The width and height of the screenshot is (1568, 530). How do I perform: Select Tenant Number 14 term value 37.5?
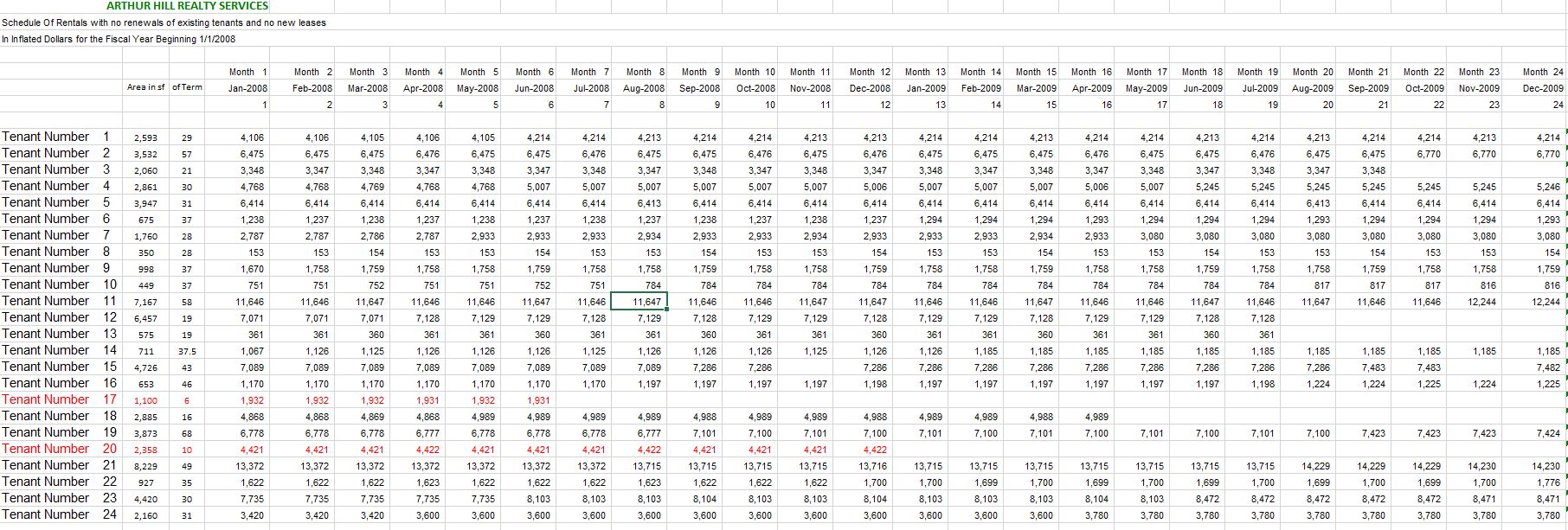pyautogui.click(x=188, y=351)
